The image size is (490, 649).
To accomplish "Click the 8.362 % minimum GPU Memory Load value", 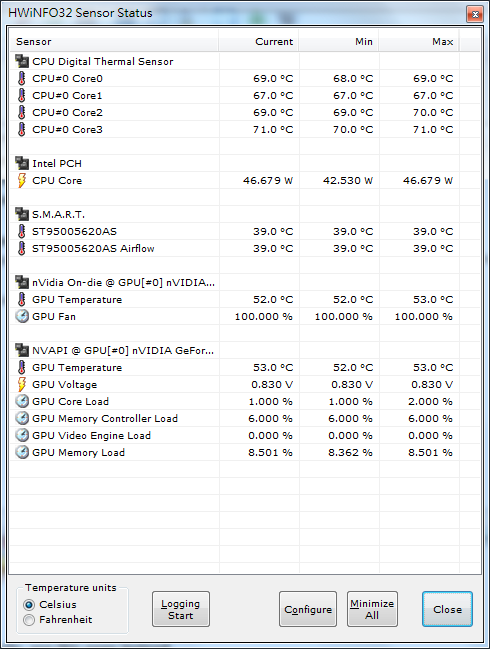I will [350, 452].
